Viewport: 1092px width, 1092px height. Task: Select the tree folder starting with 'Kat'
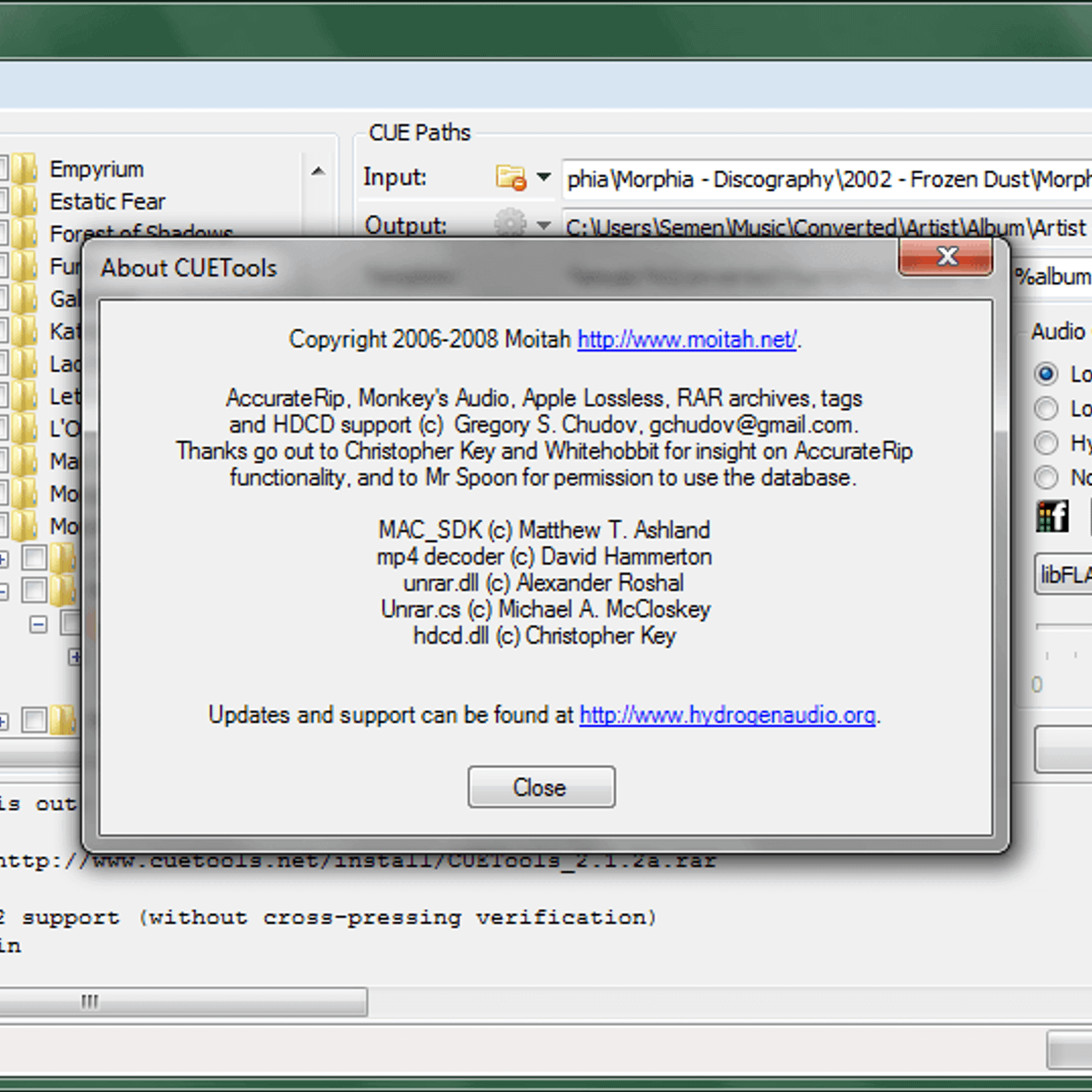pos(65,331)
